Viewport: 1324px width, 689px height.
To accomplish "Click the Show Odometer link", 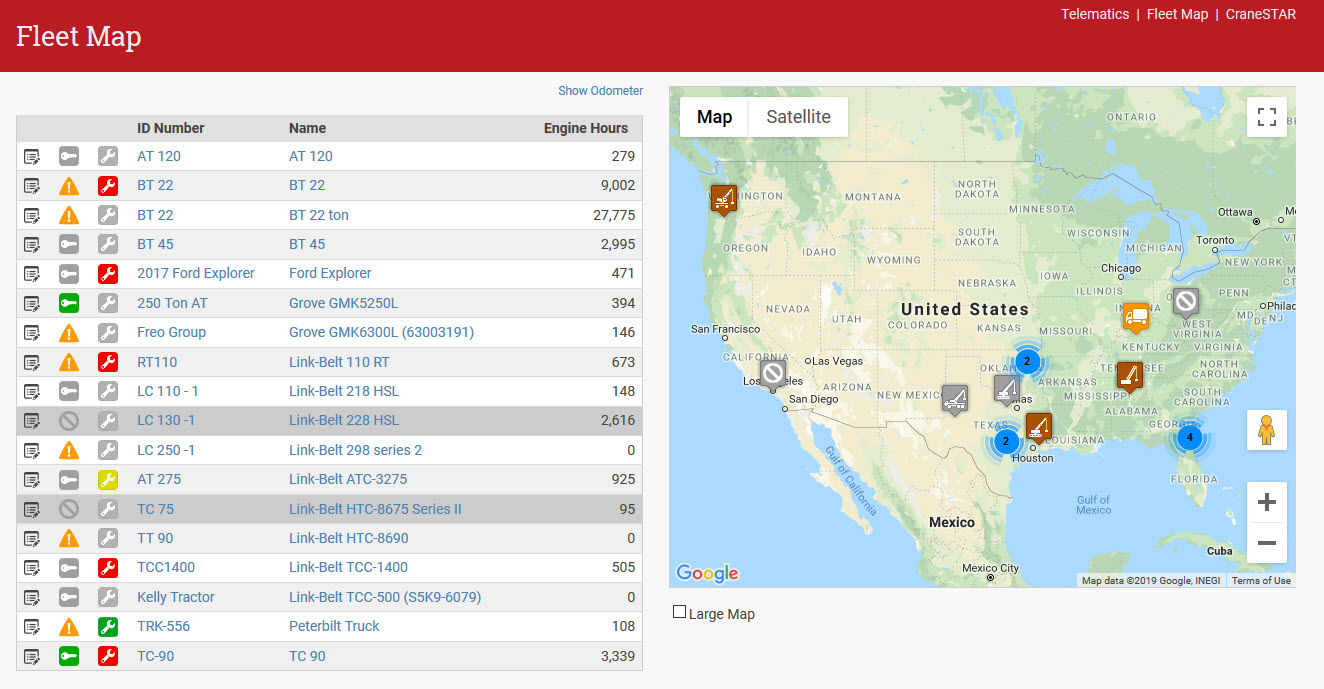I will [x=600, y=91].
